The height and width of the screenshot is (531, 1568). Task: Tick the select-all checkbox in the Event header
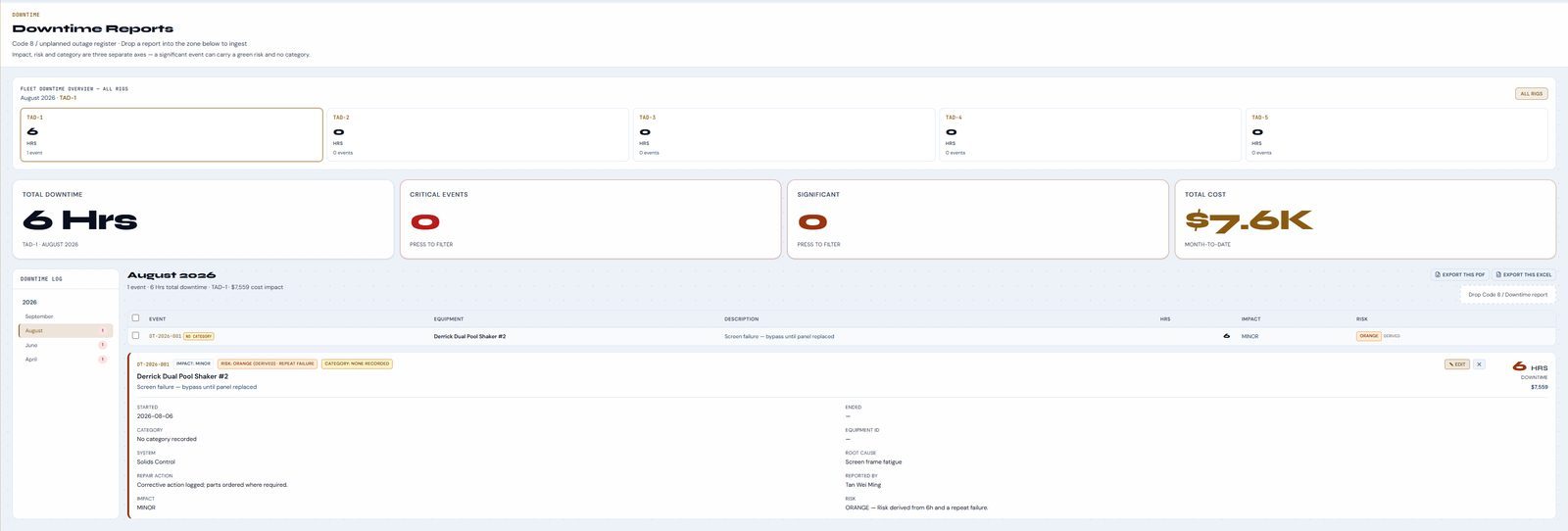(135, 317)
